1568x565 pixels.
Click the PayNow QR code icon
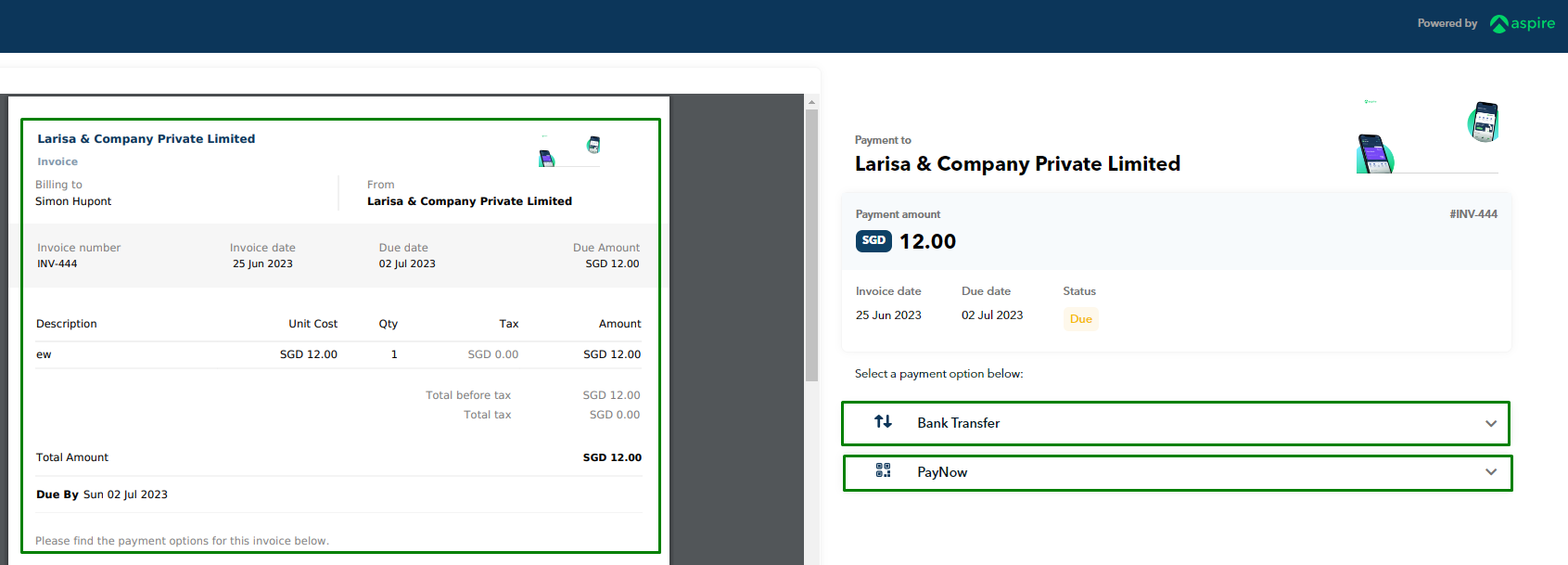click(x=883, y=471)
